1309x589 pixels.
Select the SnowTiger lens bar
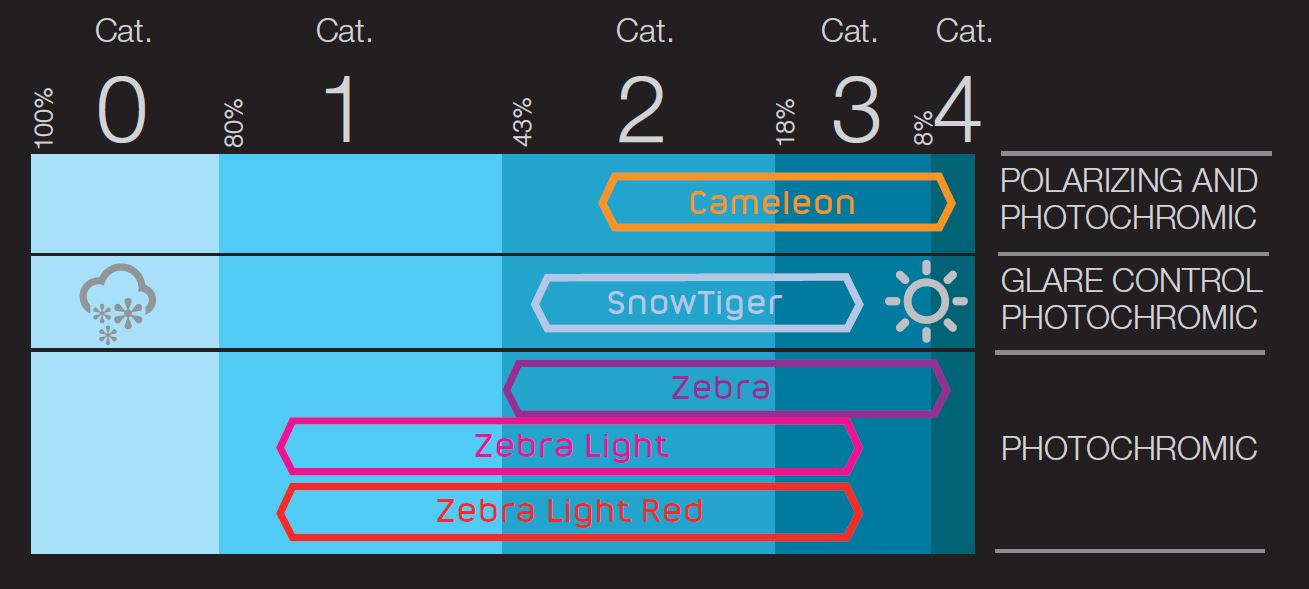[x=697, y=302]
